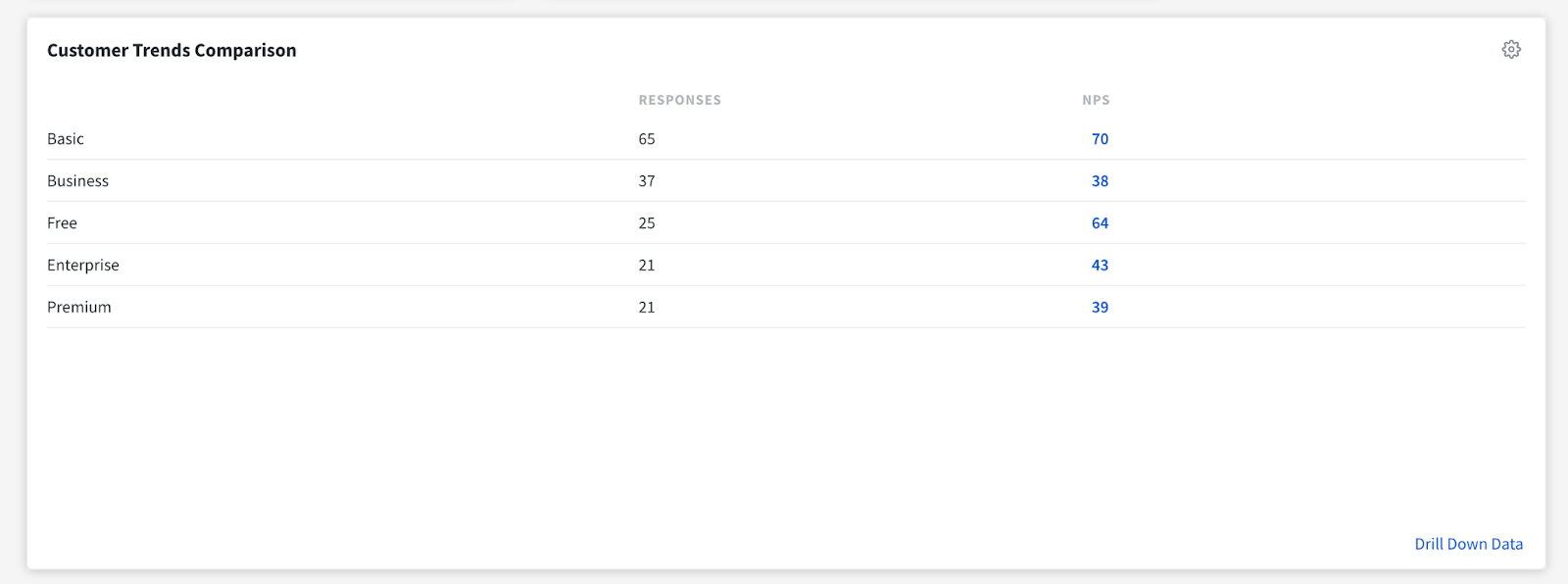Open NPS score 43 for Enterprise
This screenshot has height=584, width=1568.
1100,266
